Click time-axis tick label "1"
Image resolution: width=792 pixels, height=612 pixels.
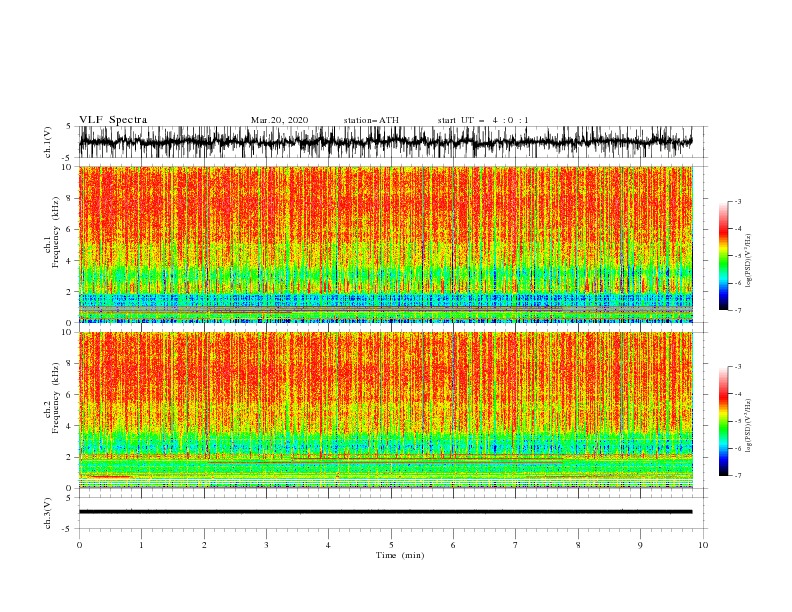point(141,545)
